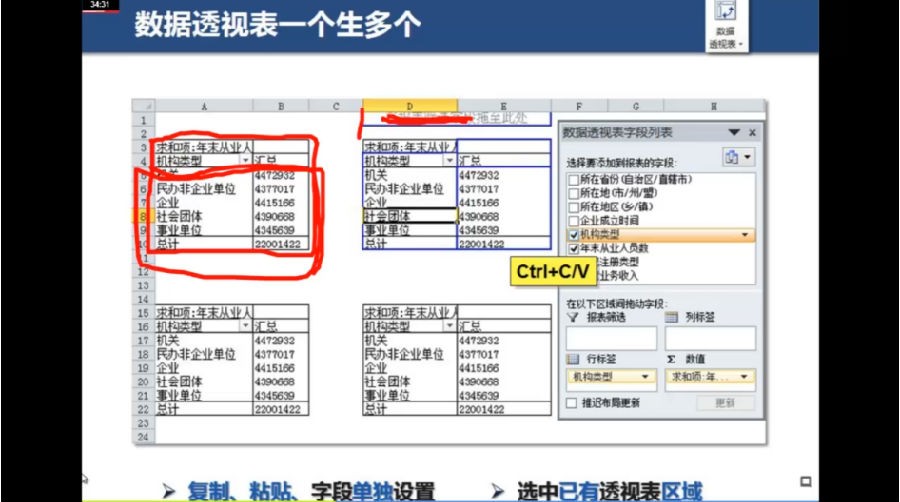Select column header F

579,106
